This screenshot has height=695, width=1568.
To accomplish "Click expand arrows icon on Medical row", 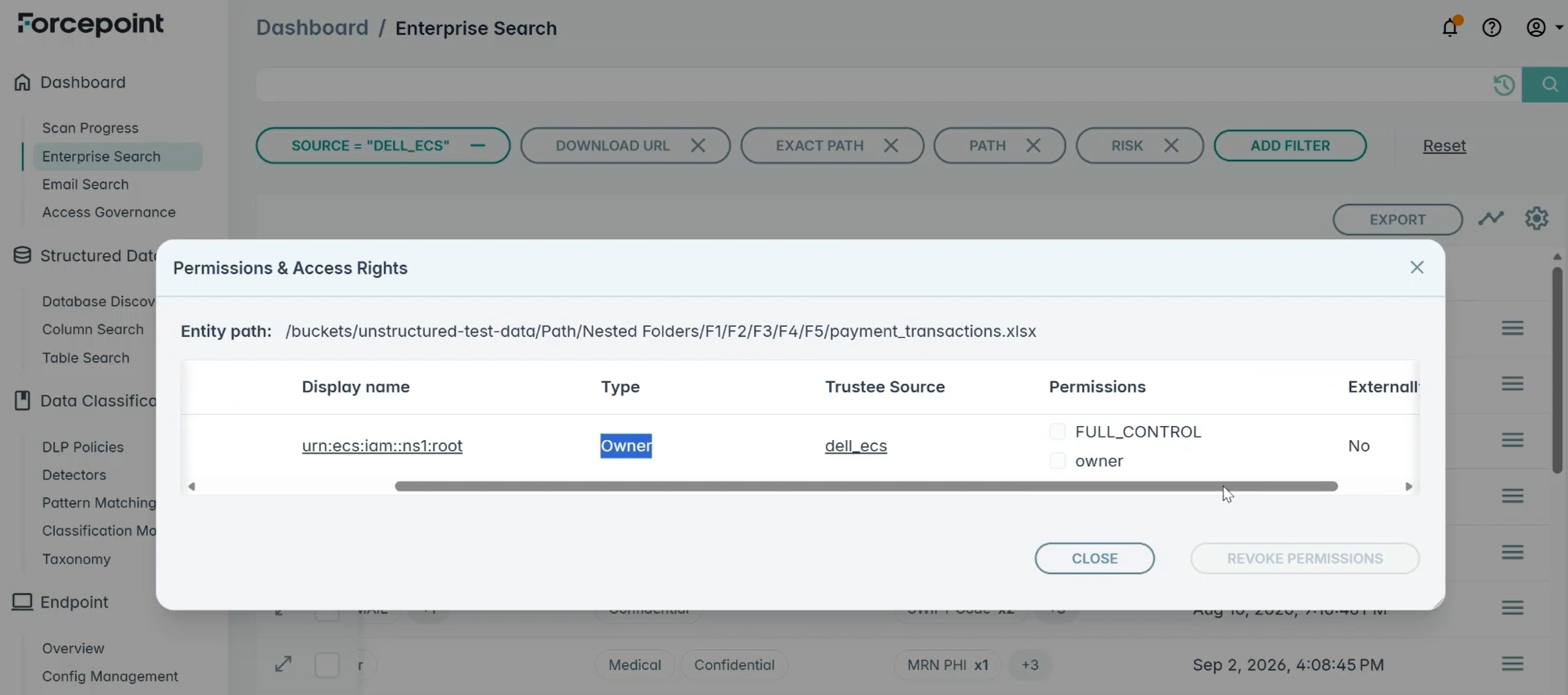I will 283,665.
